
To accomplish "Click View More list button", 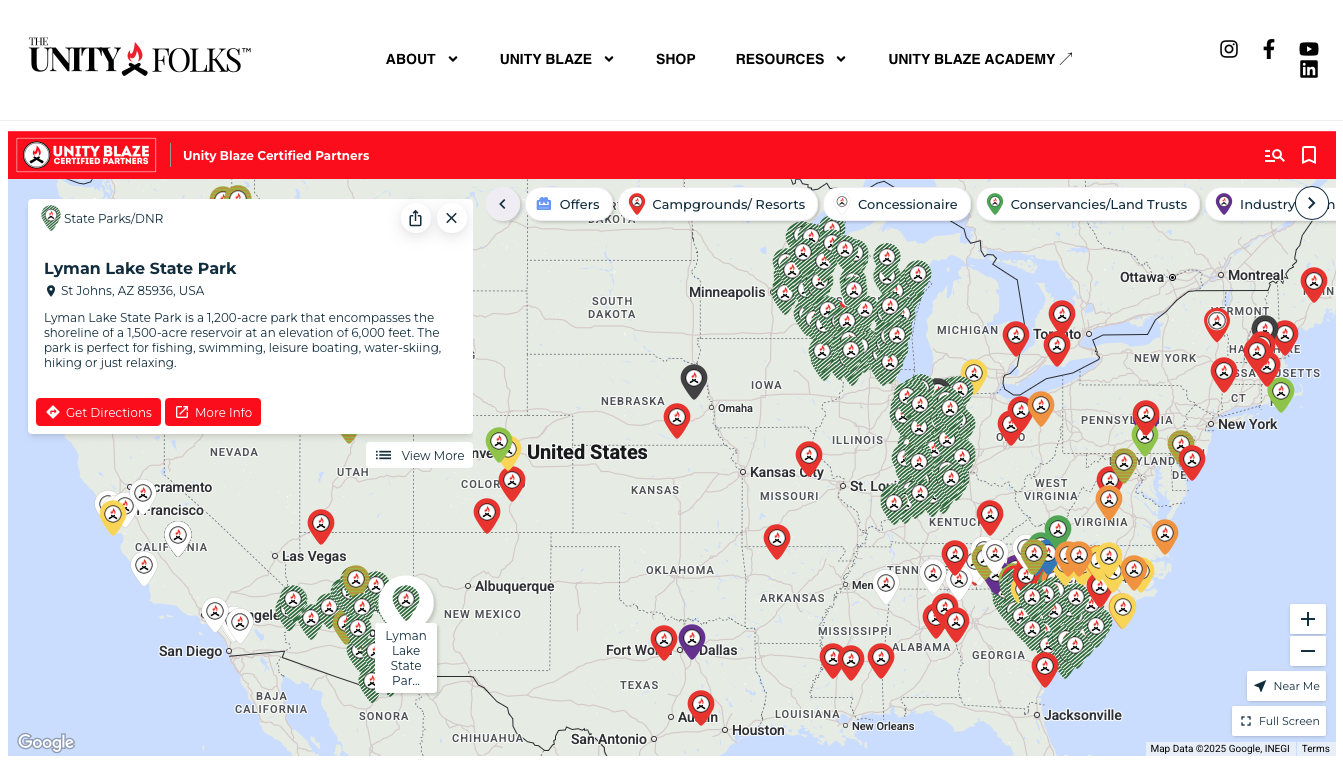I will pos(420,455).
